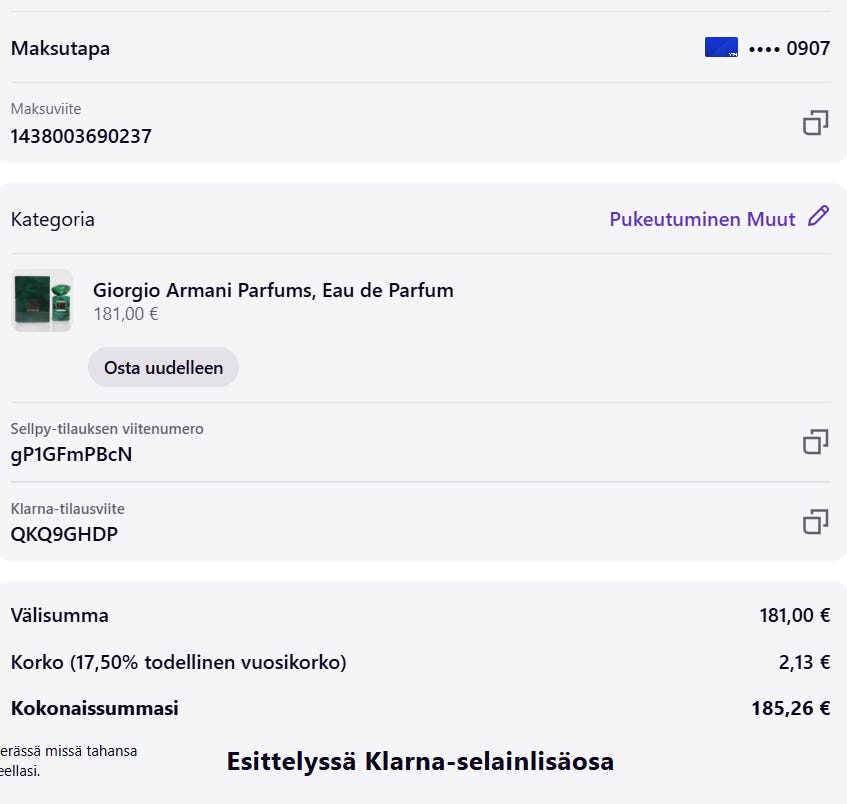Copy the Sellpy-tilauksen viitenumero

click(815, 441)
